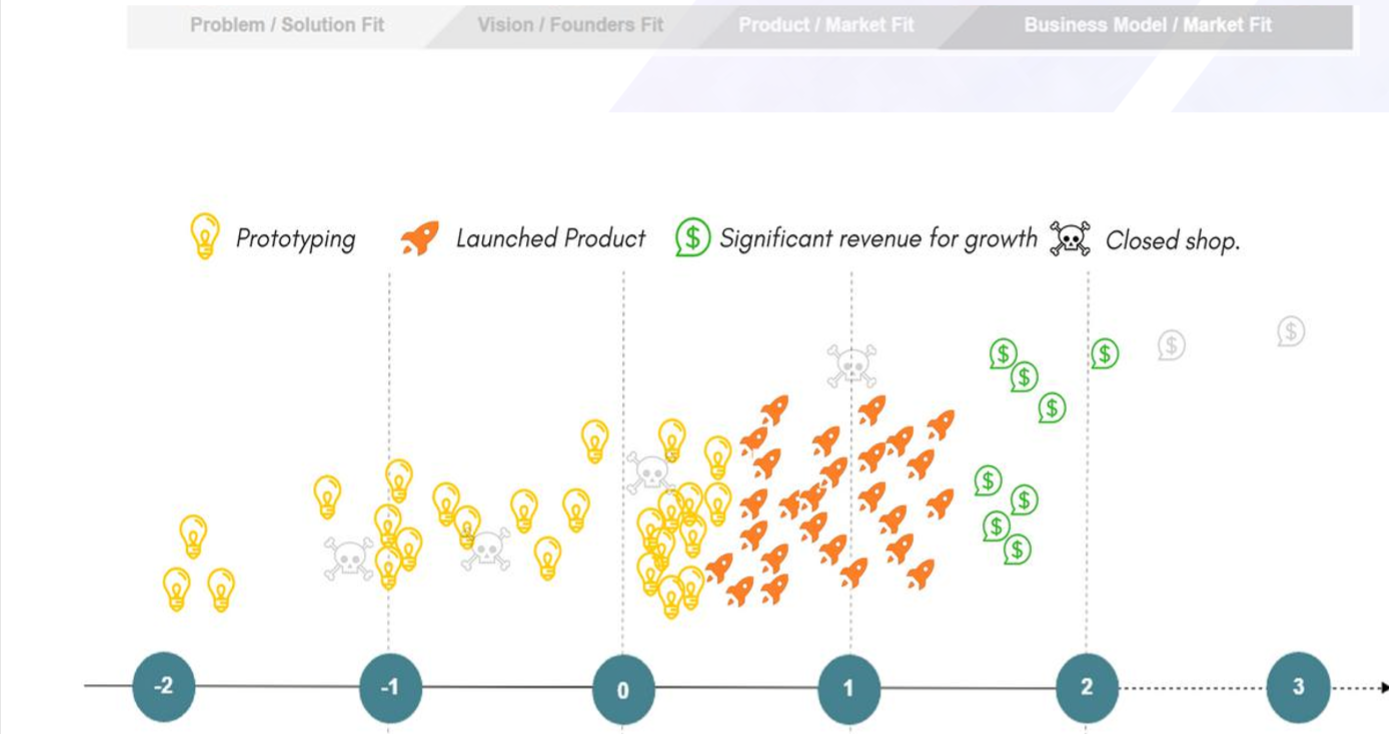Click the Significant revenue dollar legend icon
The height and width of the screenshot is (734, 1389).
692,238
